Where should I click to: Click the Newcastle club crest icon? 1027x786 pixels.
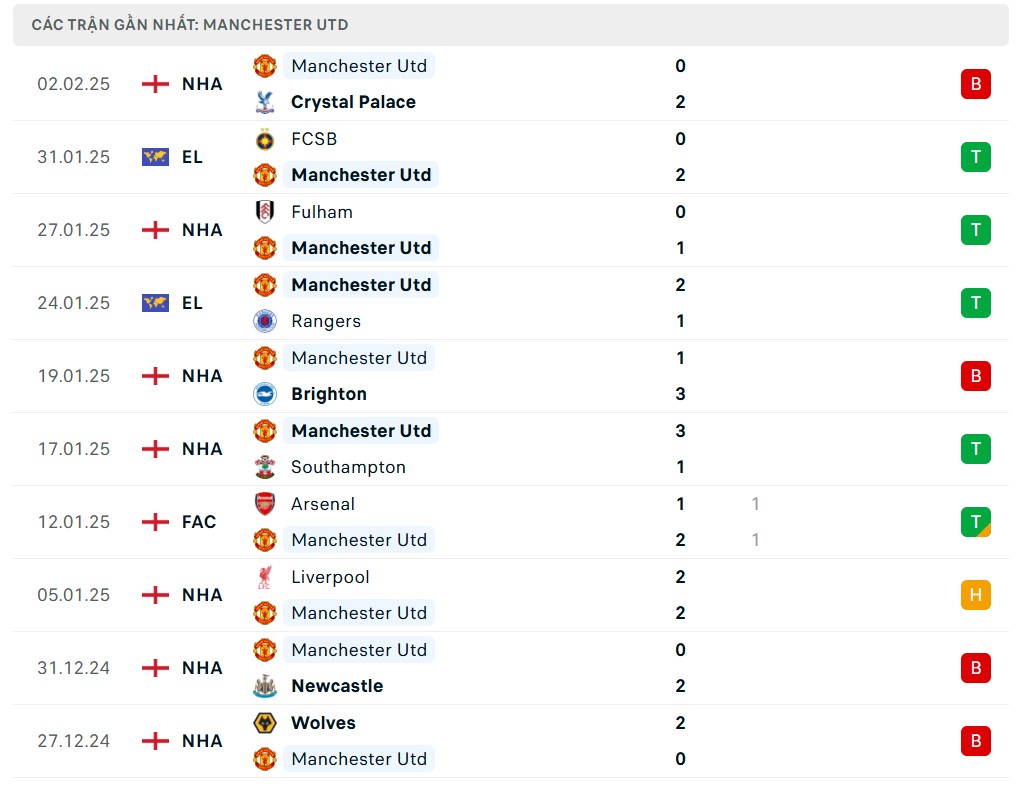tap(264, 686)
